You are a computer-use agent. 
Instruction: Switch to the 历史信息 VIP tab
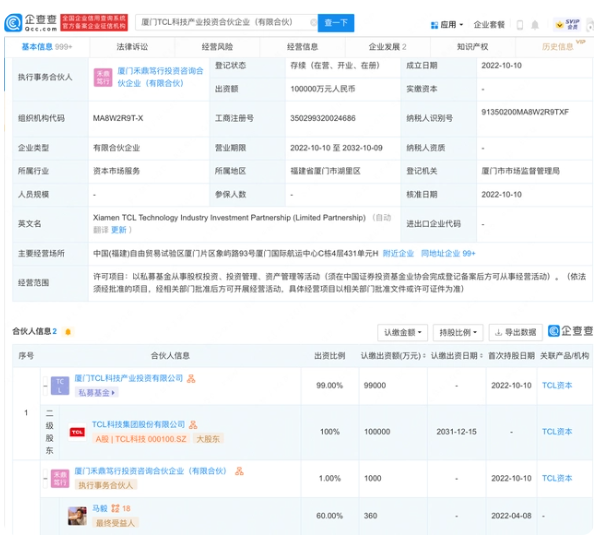tap(558, 47)
